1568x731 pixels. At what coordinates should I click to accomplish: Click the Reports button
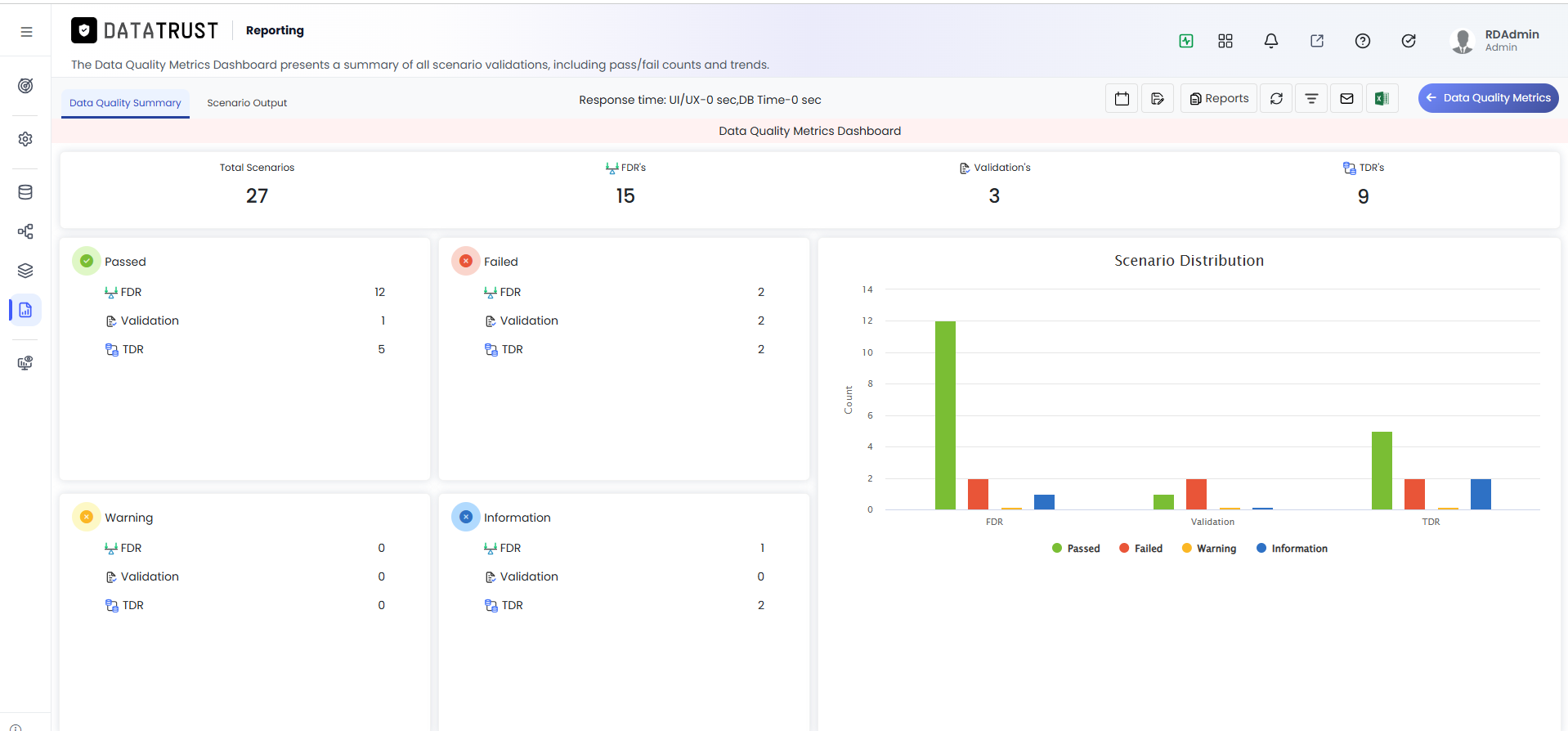[1219, 98]
